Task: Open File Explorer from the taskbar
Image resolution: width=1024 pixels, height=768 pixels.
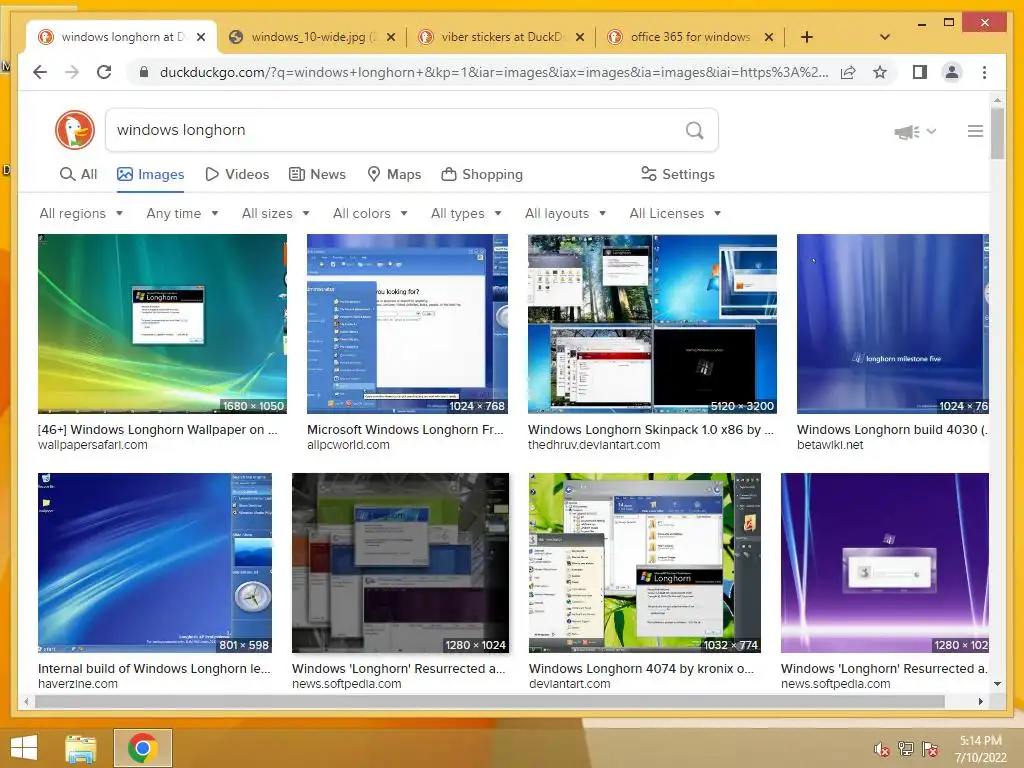Action: [x=80, y=748]
